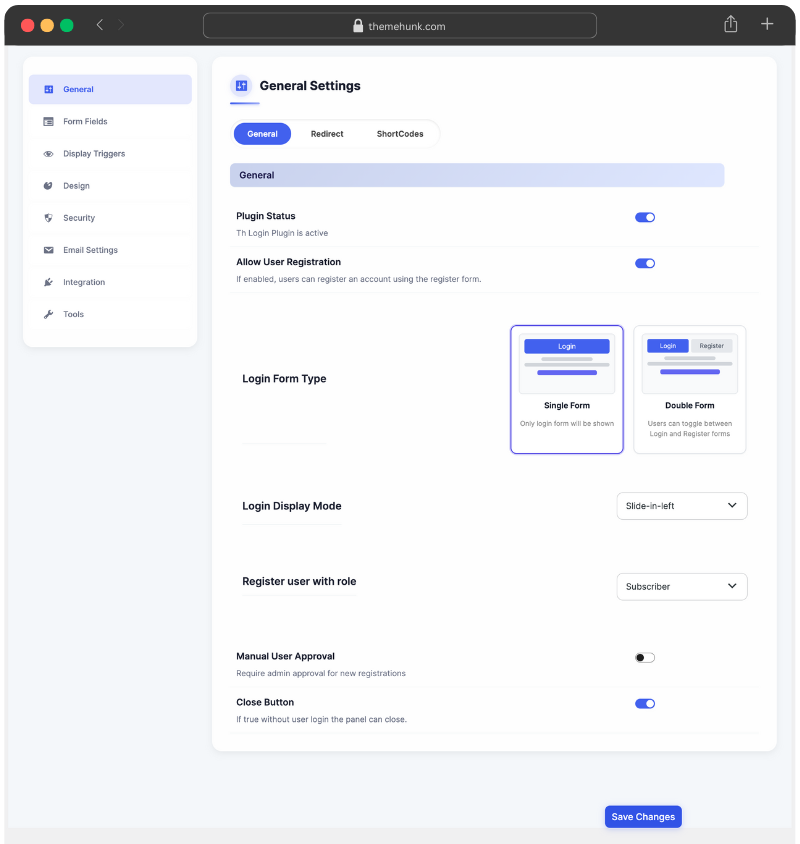
Task: Open the Form Fields settings icon
Action: click(x=48, y=121)
